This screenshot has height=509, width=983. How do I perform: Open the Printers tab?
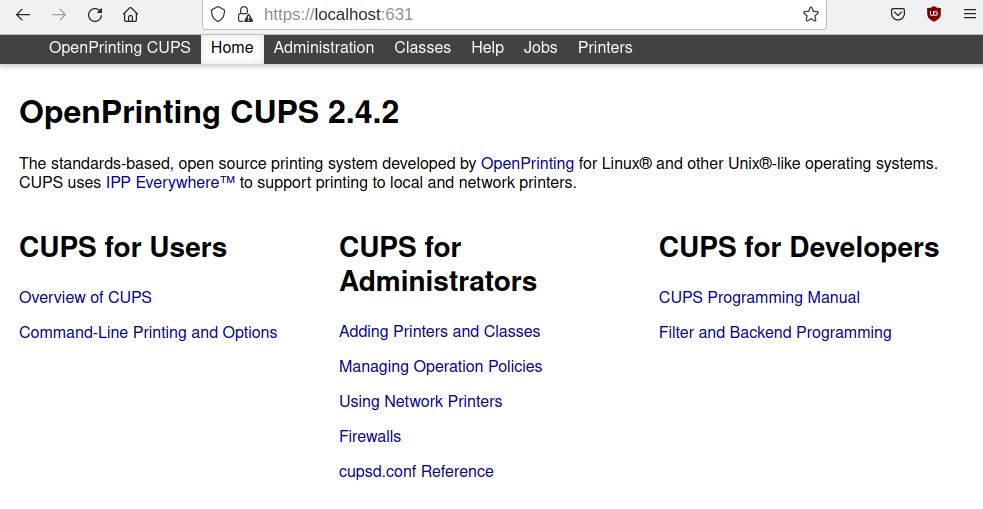pos(605,48)
